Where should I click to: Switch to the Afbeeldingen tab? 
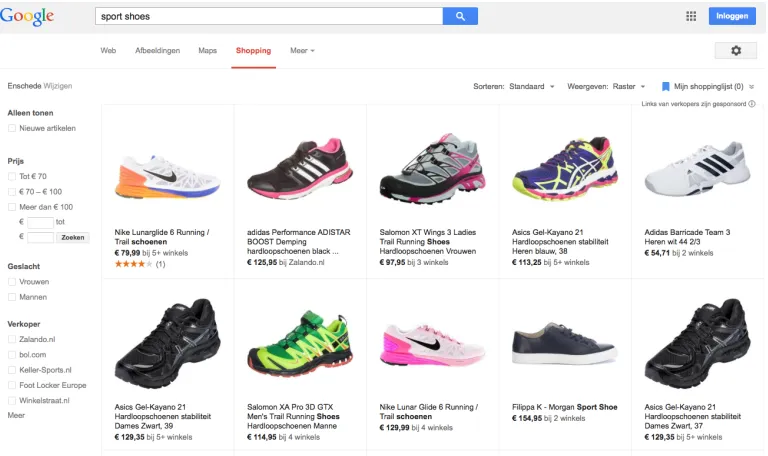point(157,50)
